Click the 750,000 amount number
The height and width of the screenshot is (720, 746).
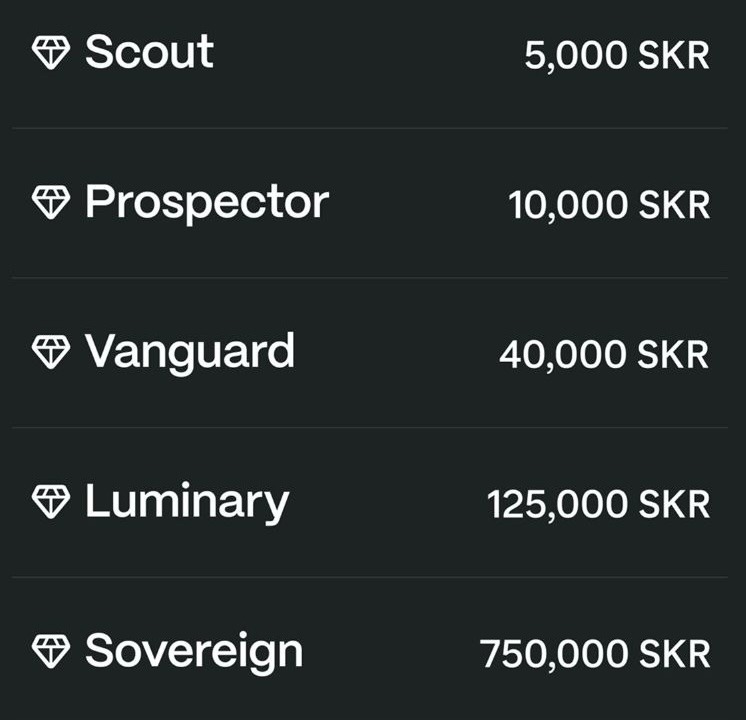click(x=554, y=655)
